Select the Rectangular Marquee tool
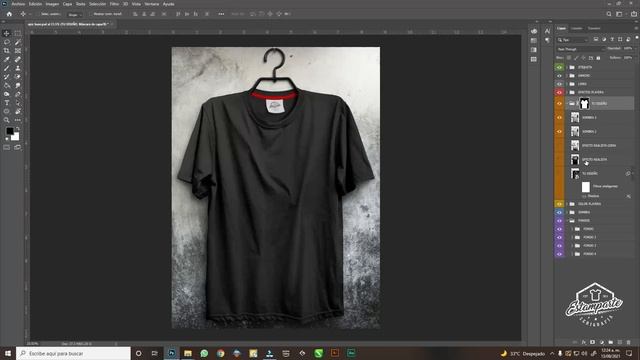The width and height of the screenshot is (640, 360). click(x=18, y=33)
